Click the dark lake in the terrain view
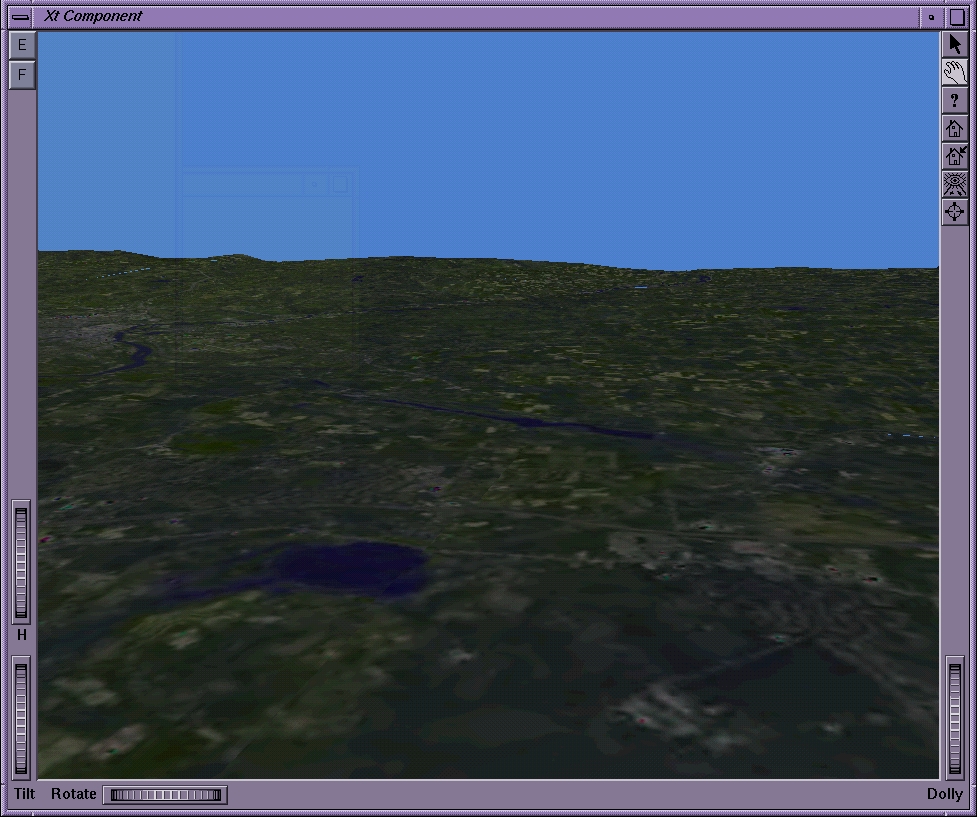 pos(352,568)
